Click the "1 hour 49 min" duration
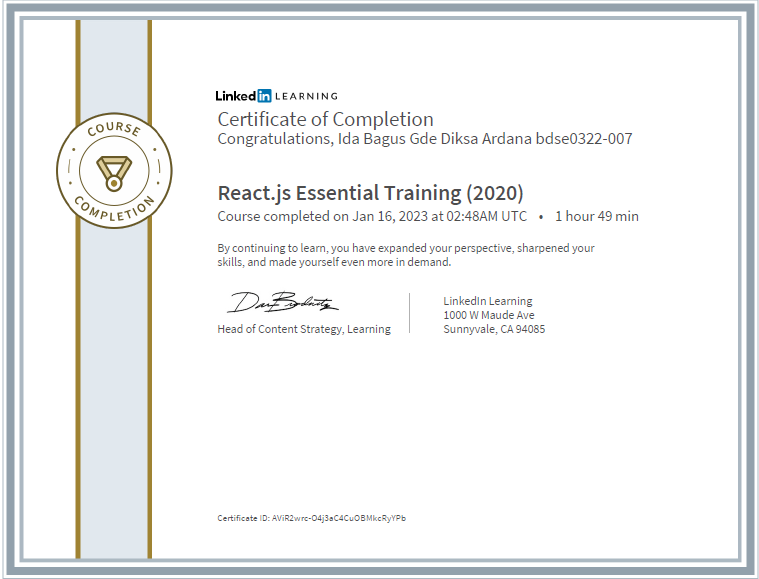 597,216
